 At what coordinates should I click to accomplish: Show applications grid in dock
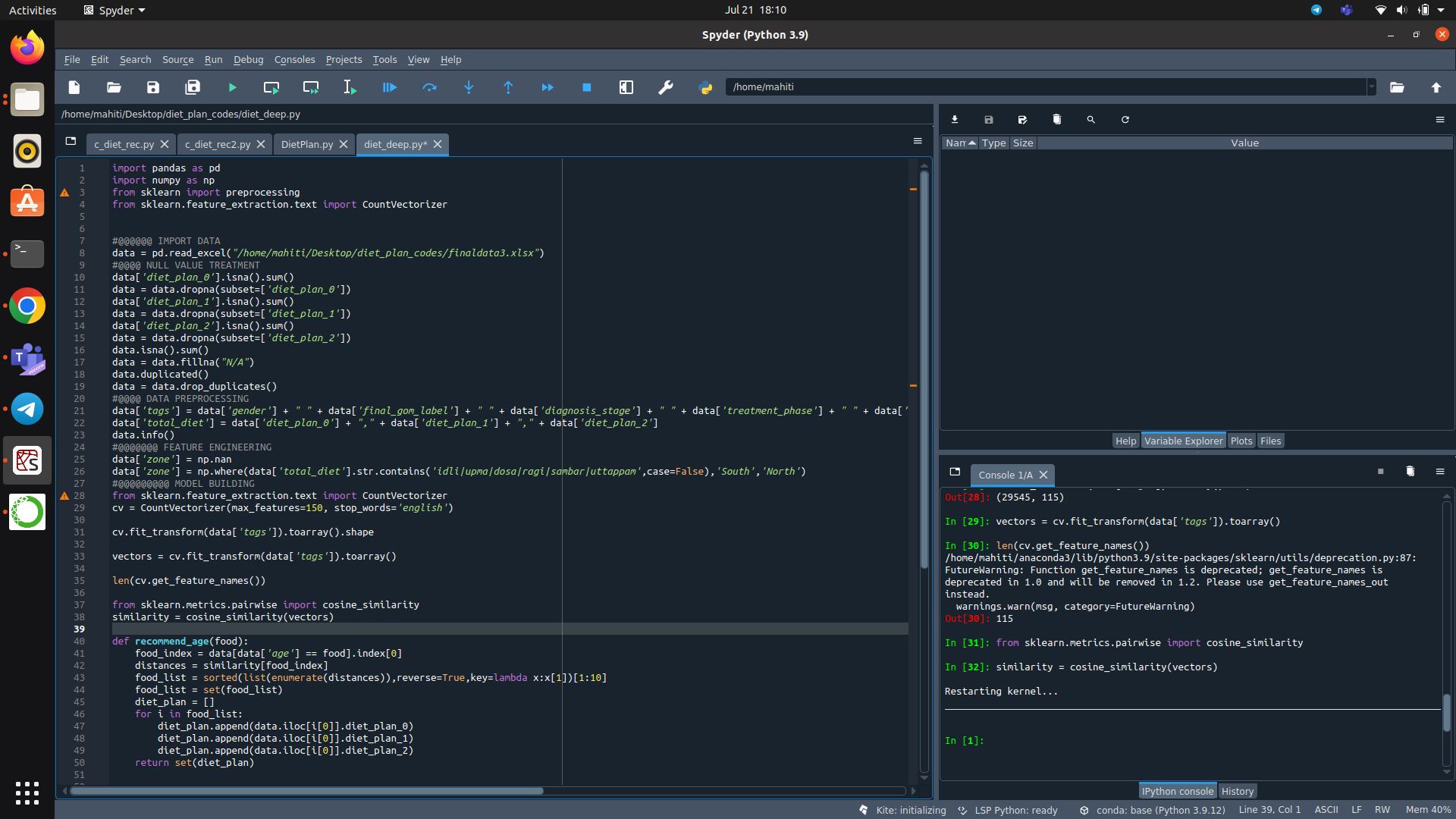pos(27,793)
